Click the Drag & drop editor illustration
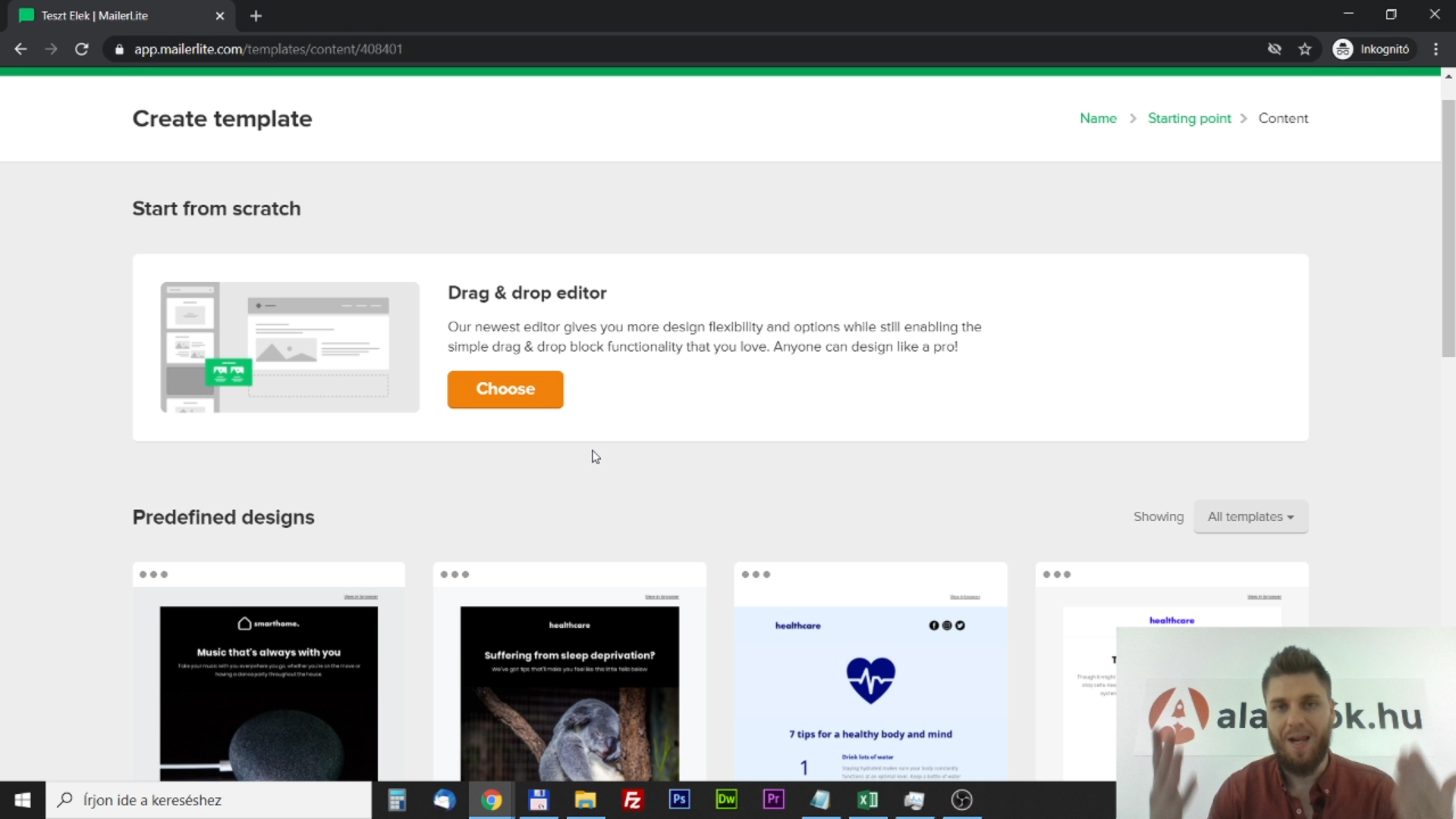This screenshot has width=1456, height=819. (290, 347)
